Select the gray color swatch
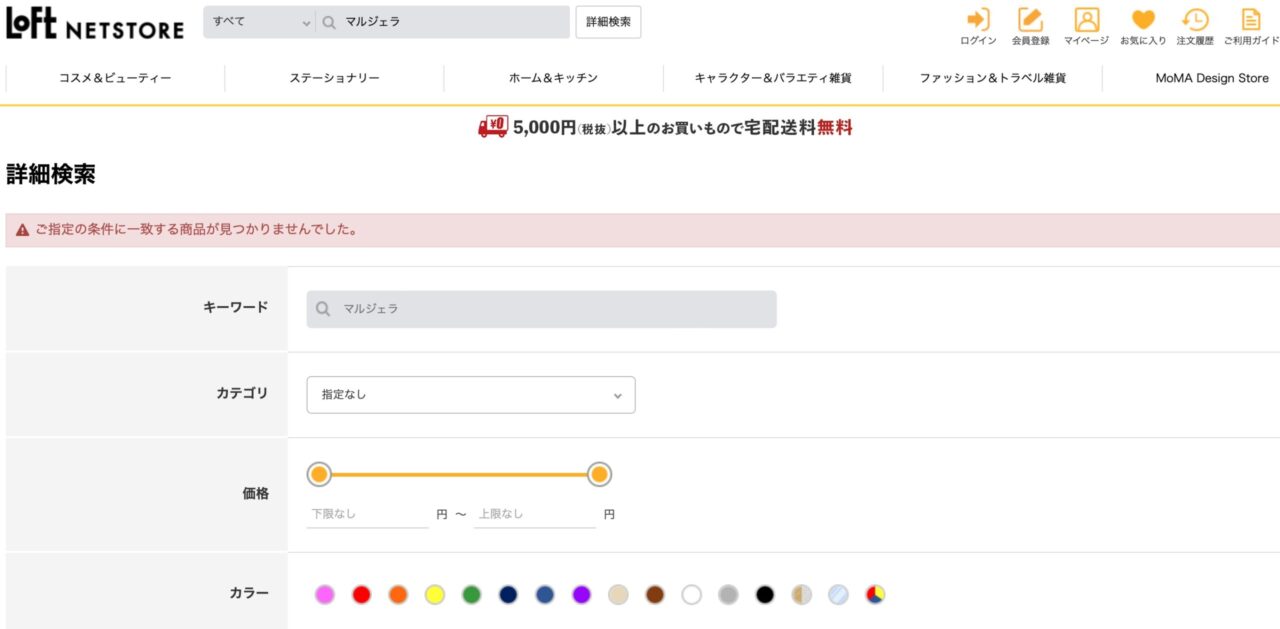The width and height of the screenshot is (1280, 629). tap(728, 595)
